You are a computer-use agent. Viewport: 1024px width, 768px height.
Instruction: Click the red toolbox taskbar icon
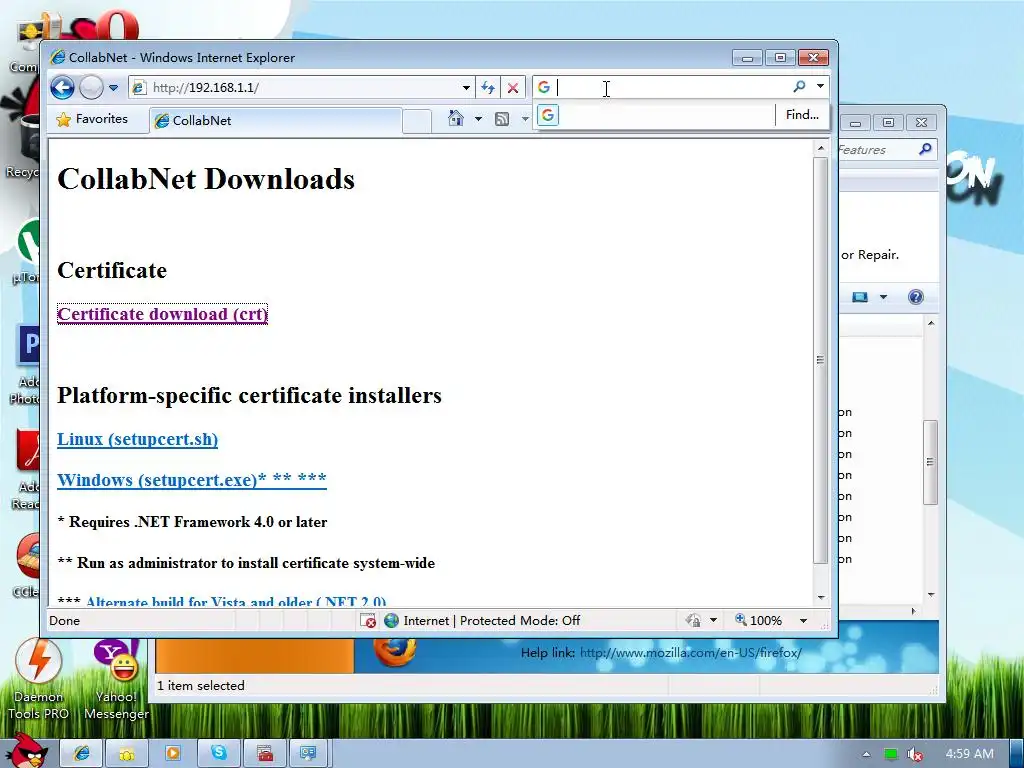click(x=264, y=753)
